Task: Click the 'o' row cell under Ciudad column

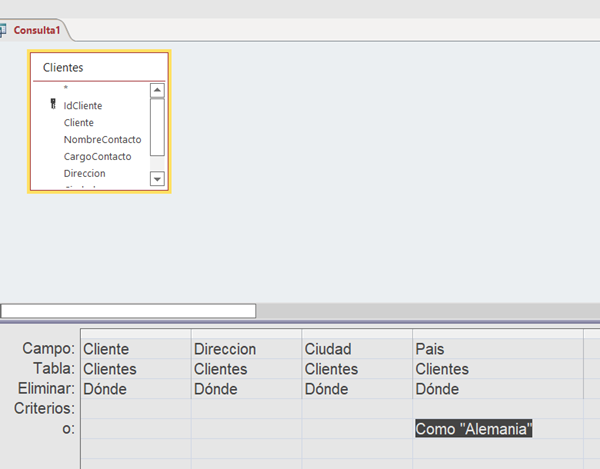Action: point(357,428)
